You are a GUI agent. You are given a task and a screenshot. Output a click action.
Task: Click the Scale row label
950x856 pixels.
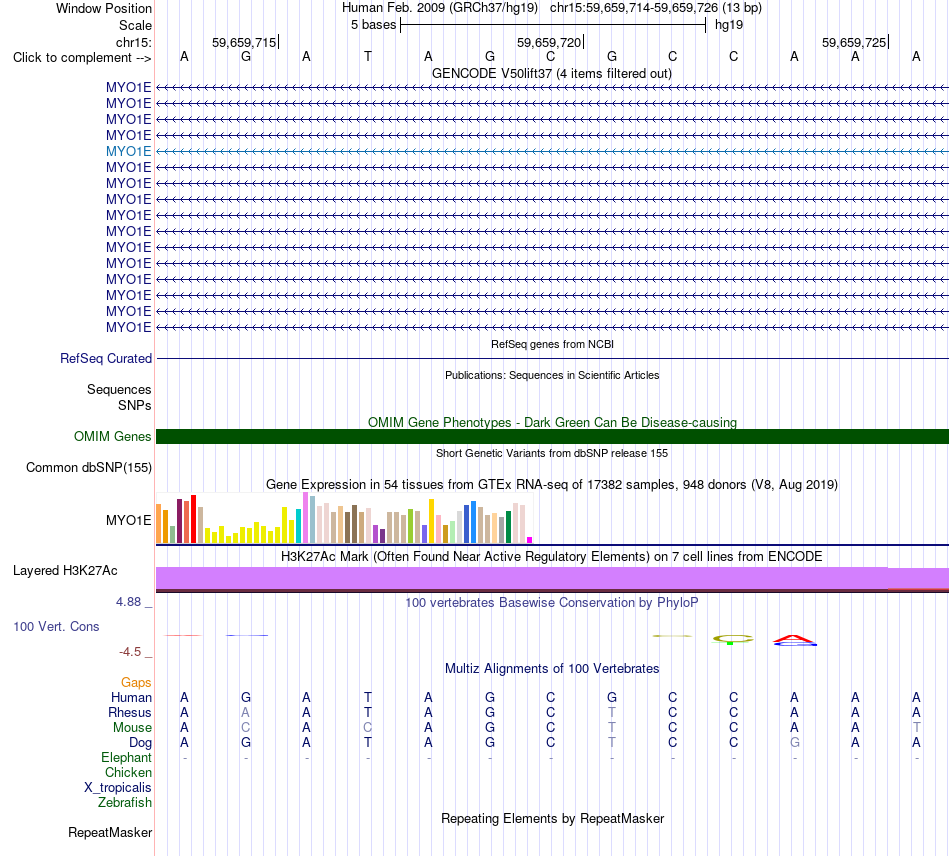[135, 25]
